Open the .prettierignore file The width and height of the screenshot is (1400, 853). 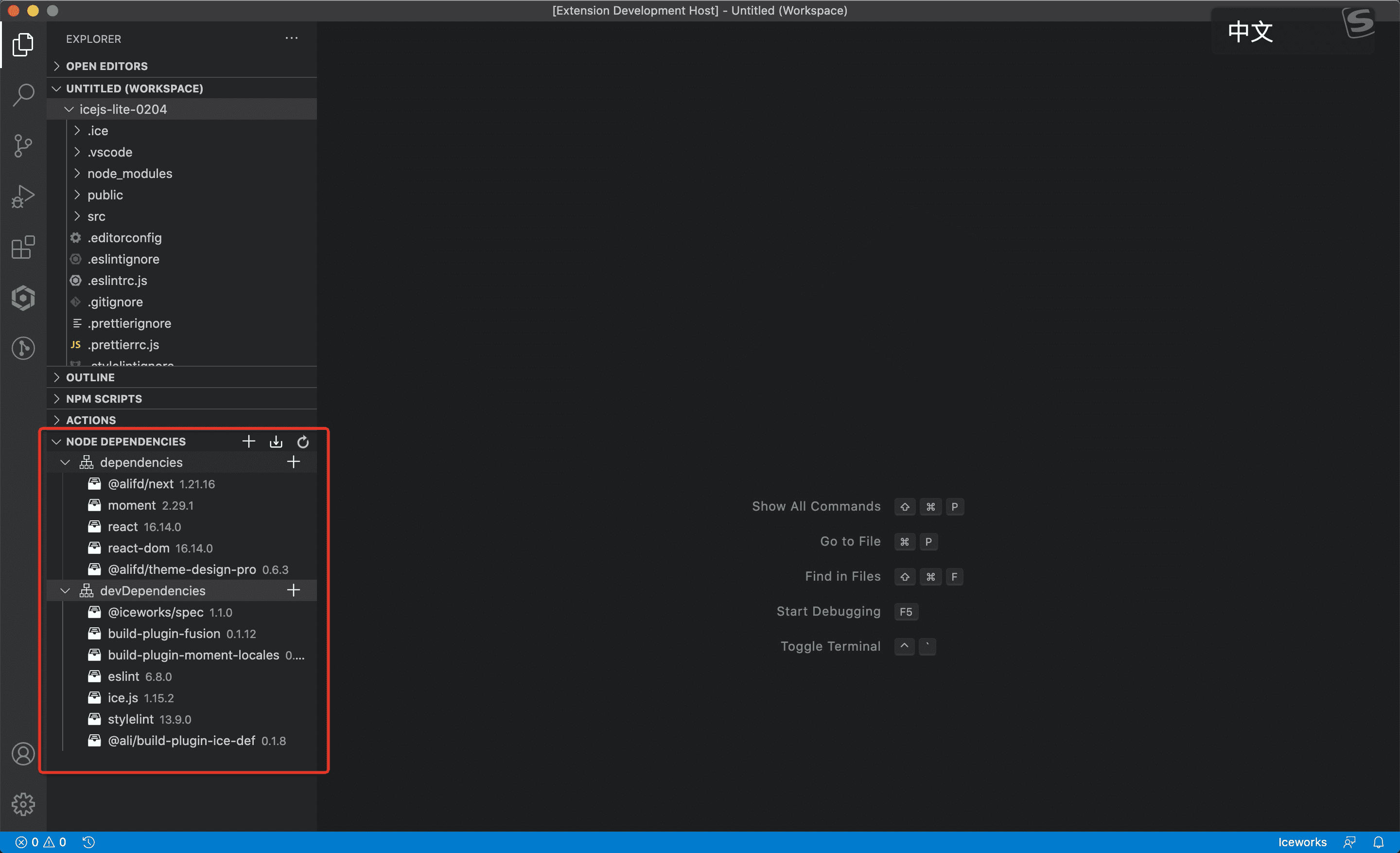click(x=182, y=323)
